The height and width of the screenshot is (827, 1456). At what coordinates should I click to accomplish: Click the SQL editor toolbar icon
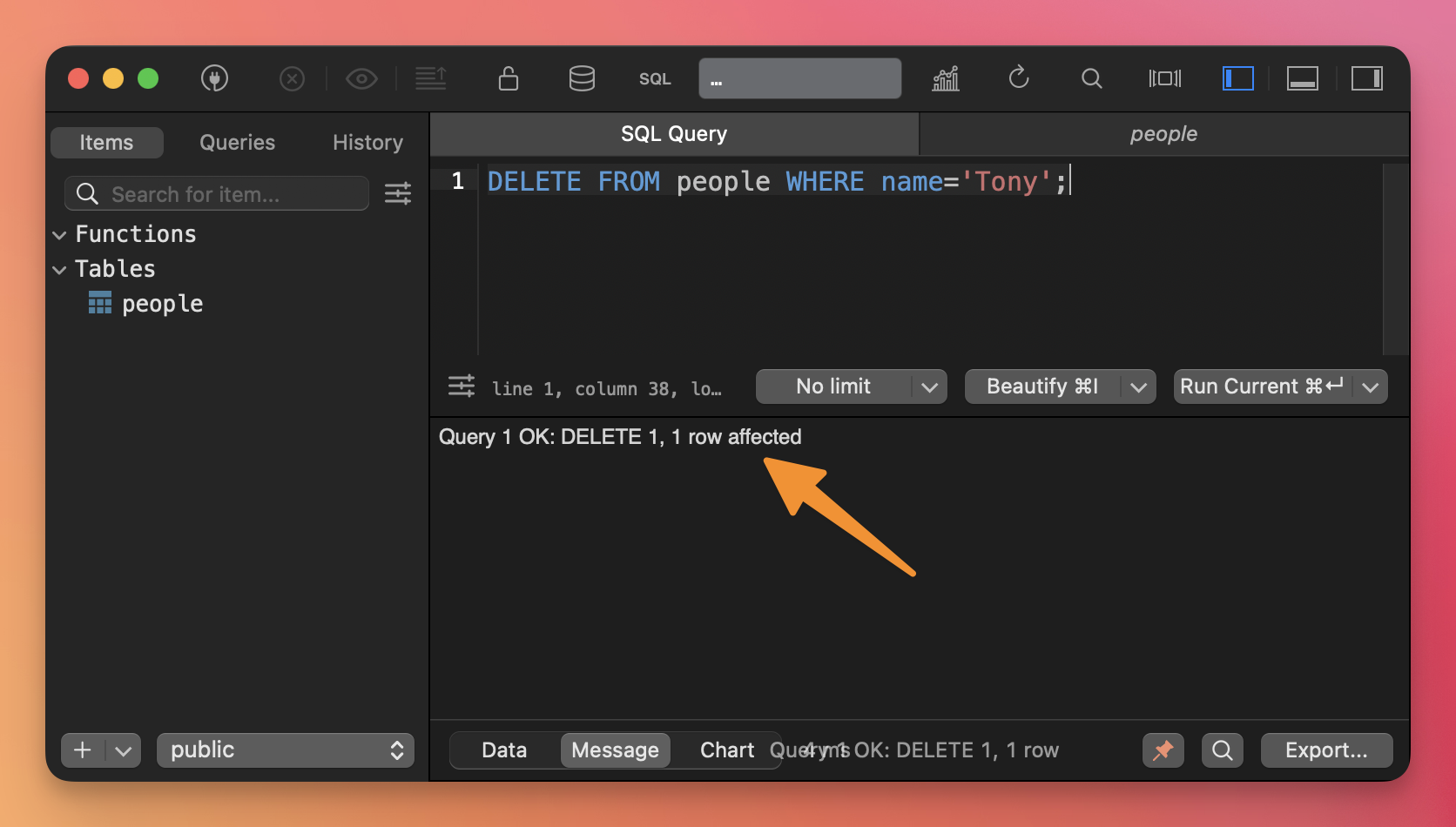pyautogui.click(x=655, y=79)
